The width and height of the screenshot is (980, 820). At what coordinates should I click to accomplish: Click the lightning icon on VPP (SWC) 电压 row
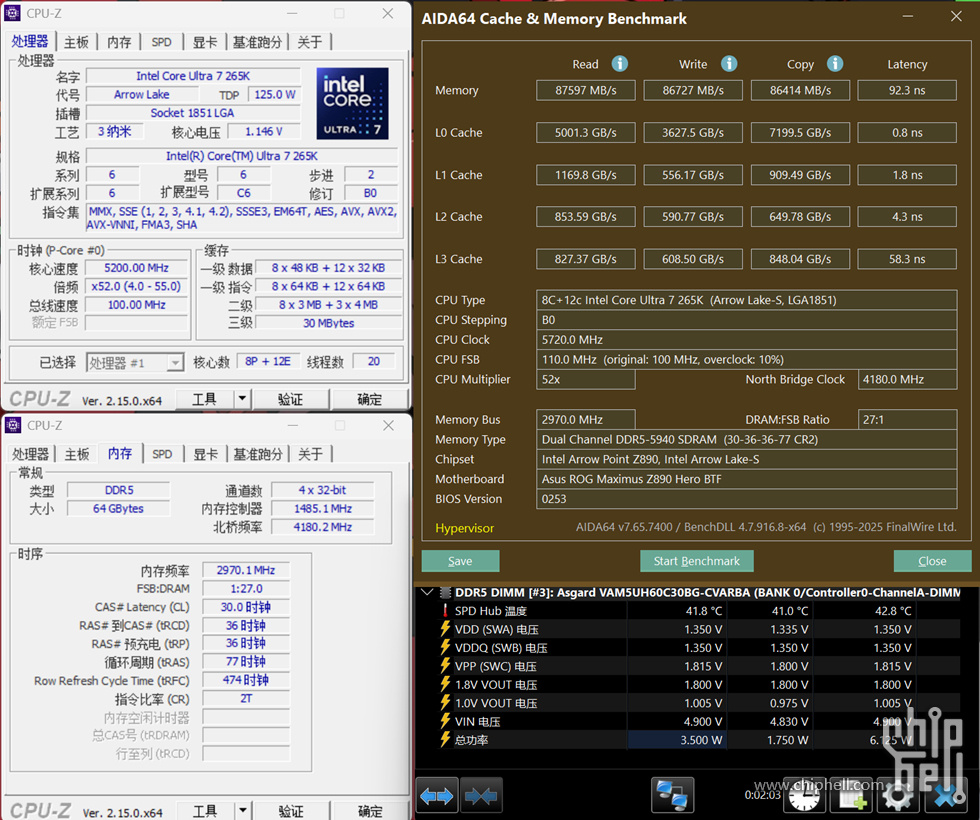[445, 666]
